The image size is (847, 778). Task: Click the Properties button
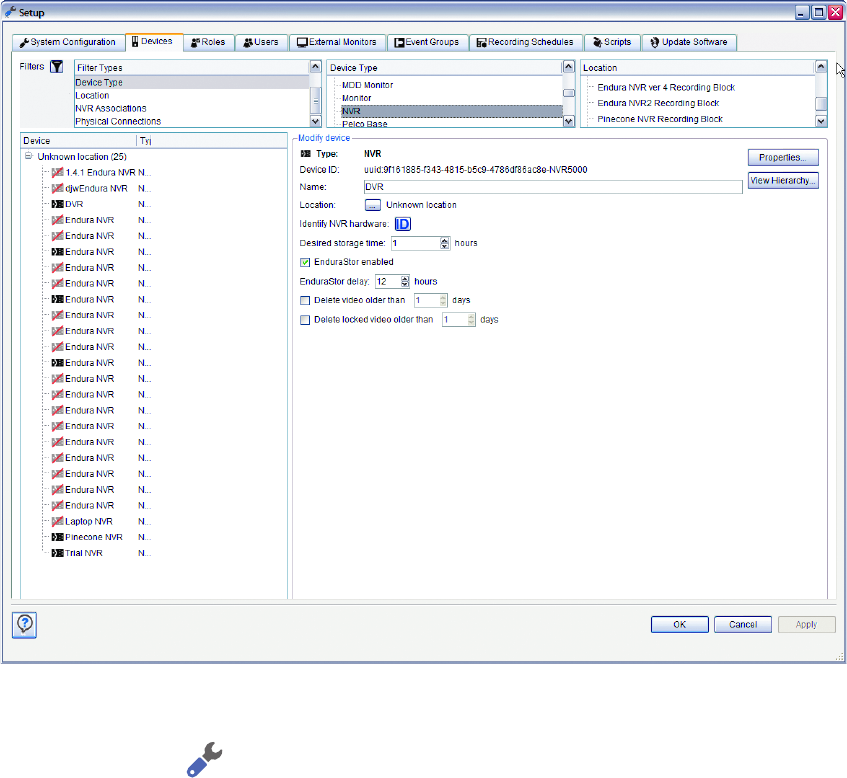click(783, 158)
